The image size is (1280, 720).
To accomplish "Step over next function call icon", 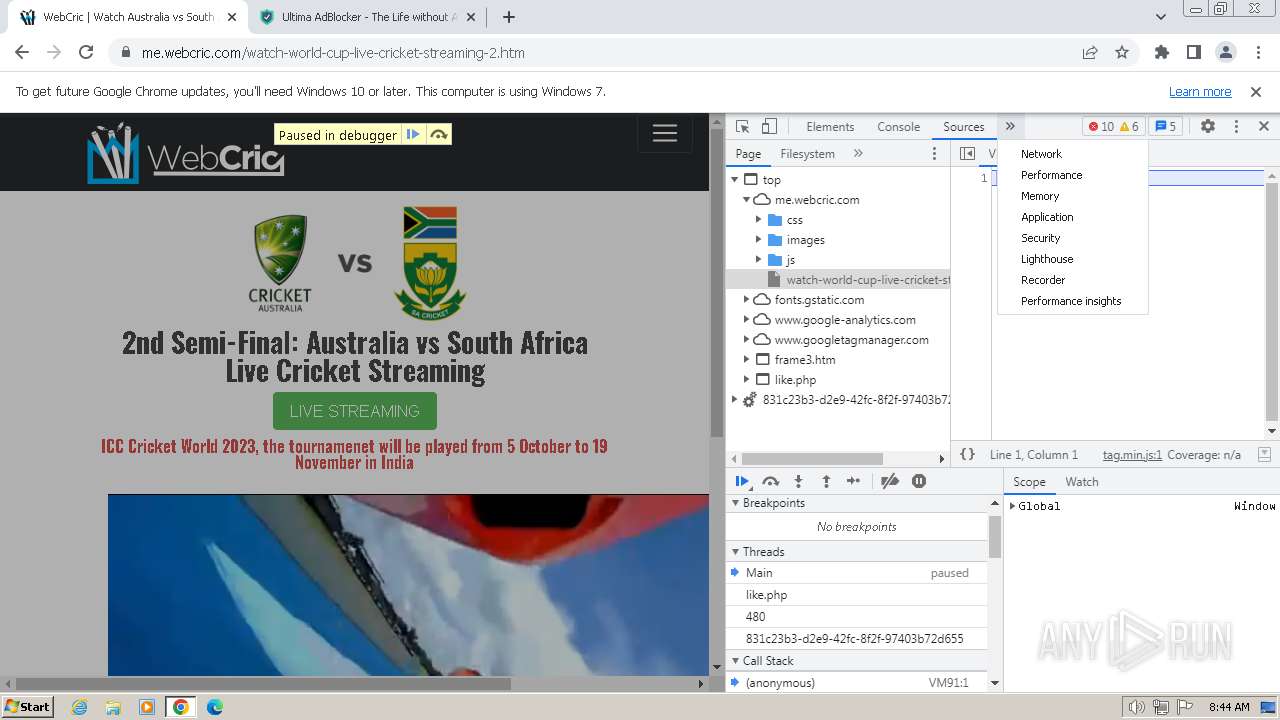I will tap(770, 481).
